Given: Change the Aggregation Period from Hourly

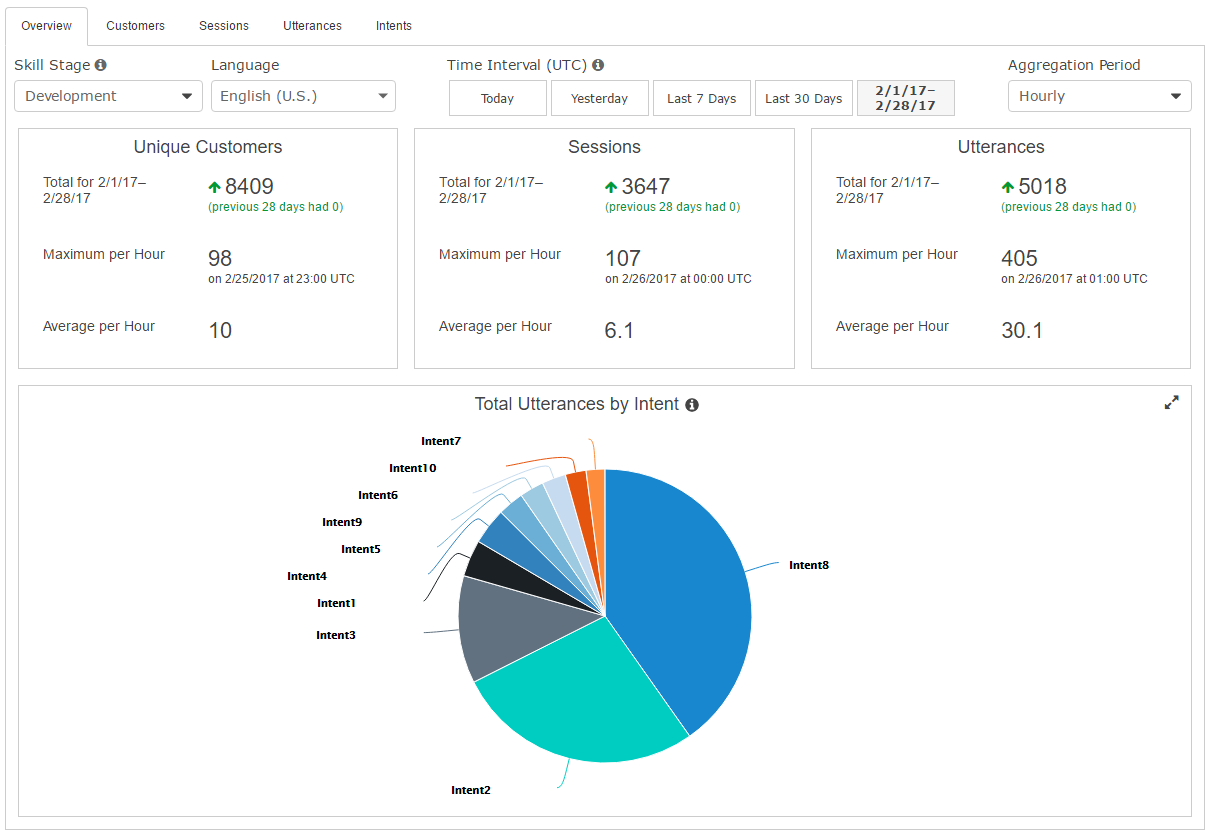Looking at the screenshot, I should click(1098, 95).
